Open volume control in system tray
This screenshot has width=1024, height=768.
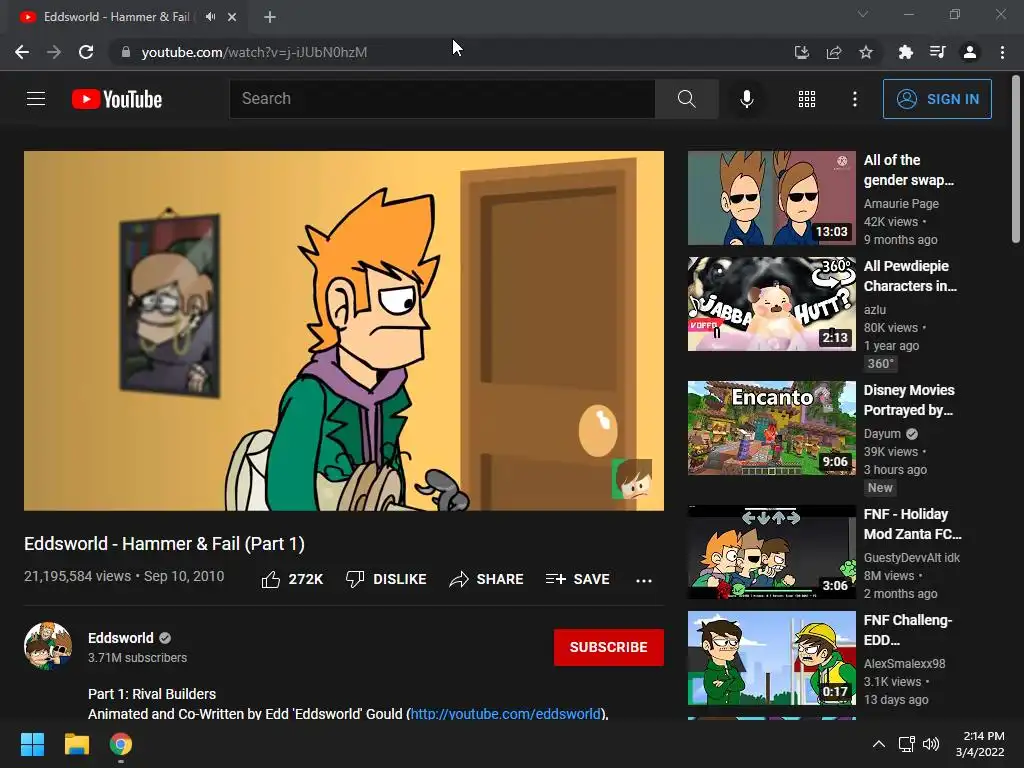[931, 744]
